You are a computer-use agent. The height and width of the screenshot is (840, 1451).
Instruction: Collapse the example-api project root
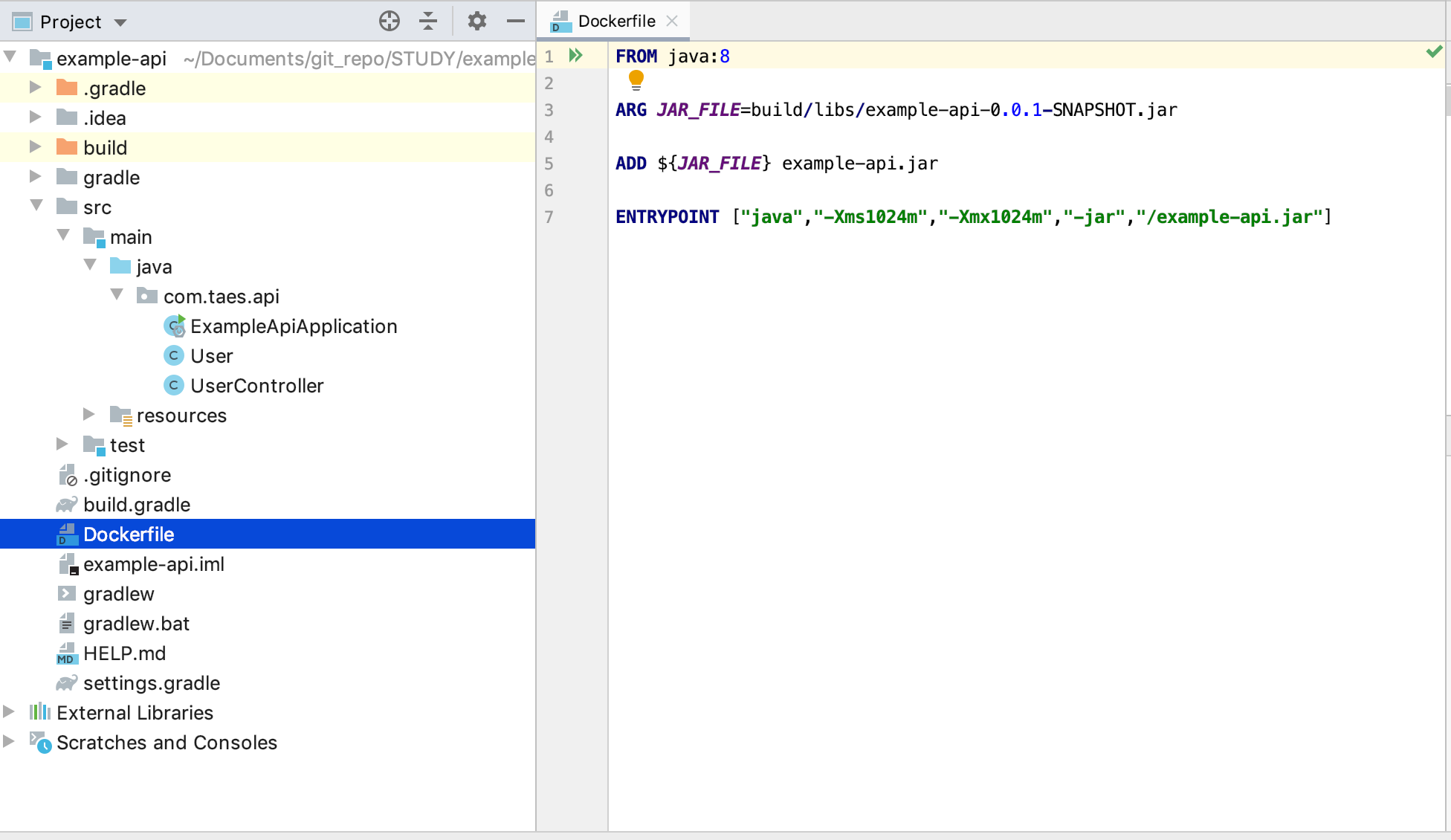[x=10, y=56]
